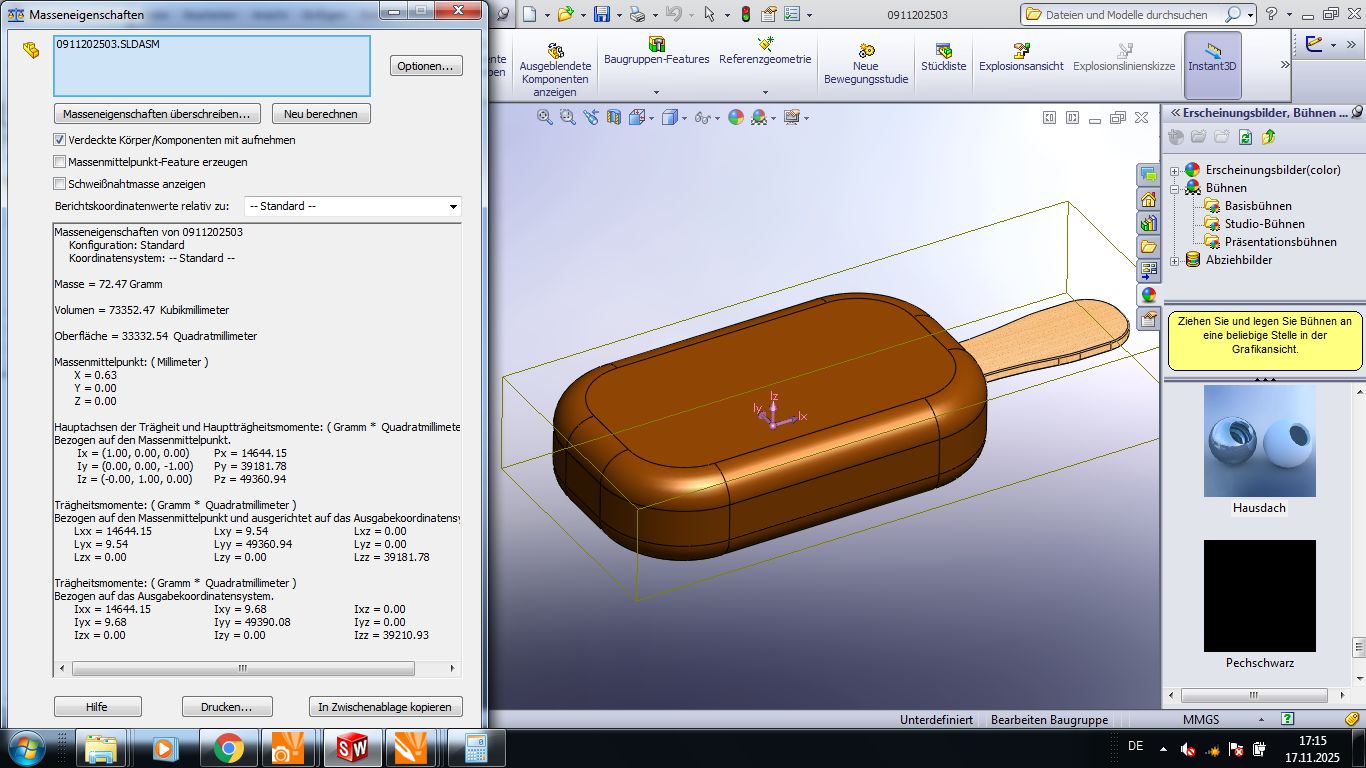Click the Zoom to Area icon
The image size is (1366, 768).
(568, 117)
